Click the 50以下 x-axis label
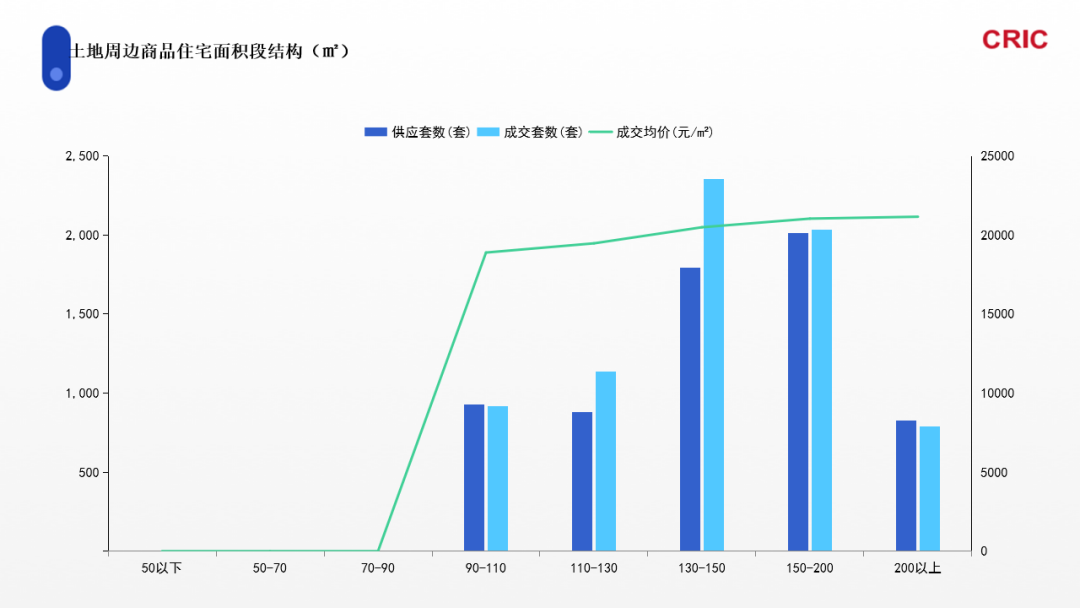This screenshot has height=608, width=1080. click(x=162, y=568)
